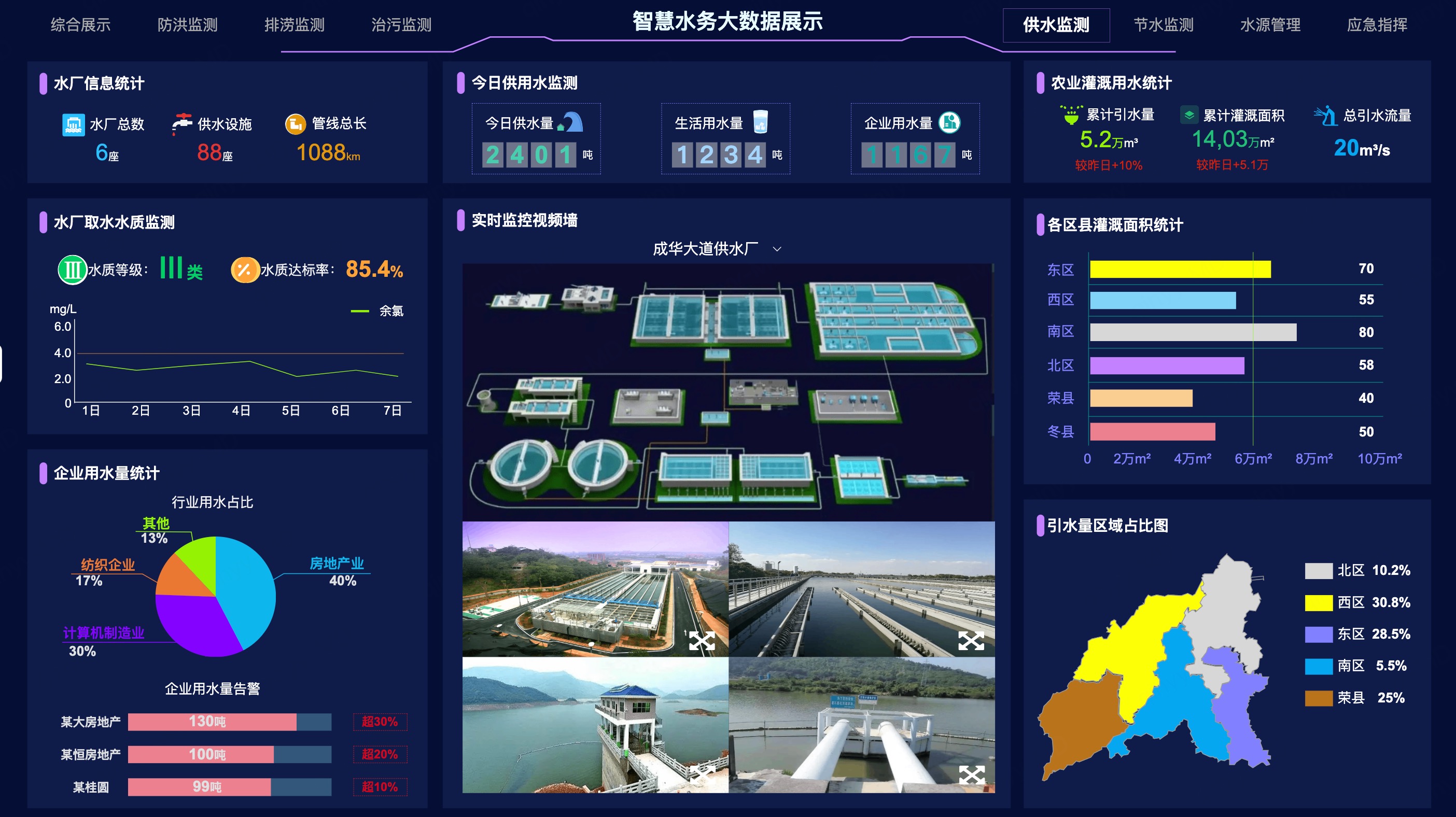Click the 水厂总数 water plant icon
The image size is (1456, 817).
73,124
